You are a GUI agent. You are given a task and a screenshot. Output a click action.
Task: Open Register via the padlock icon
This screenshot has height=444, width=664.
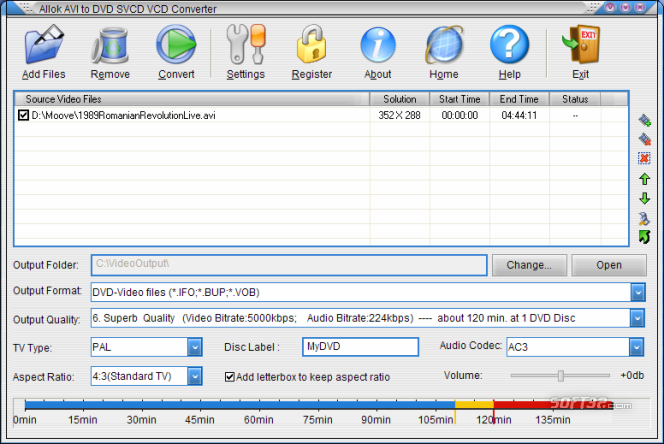coord(312,44)
